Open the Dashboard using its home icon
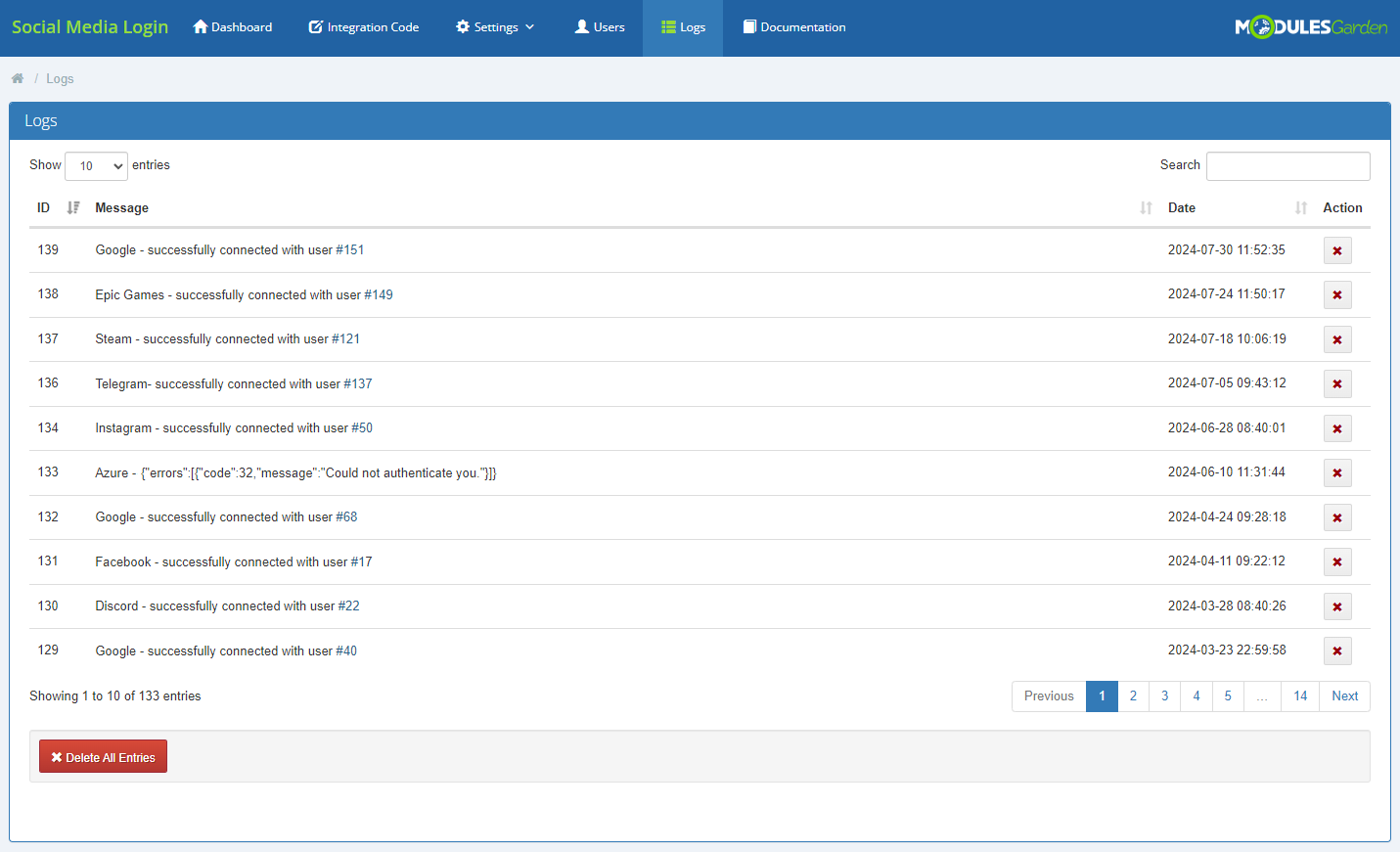This screenshot has width=1400, height=852. (200, 26)
